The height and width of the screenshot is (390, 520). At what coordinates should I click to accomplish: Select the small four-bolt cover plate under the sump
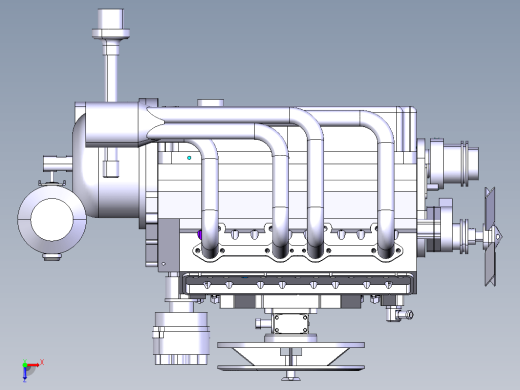[290, 324]
